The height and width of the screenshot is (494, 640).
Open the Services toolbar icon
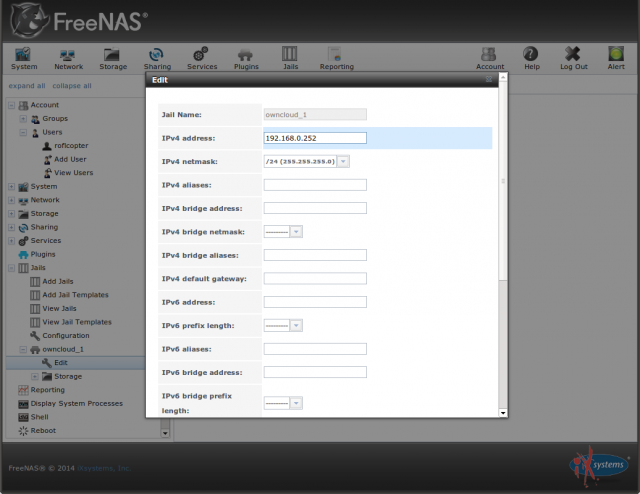(x=202, y=58)
